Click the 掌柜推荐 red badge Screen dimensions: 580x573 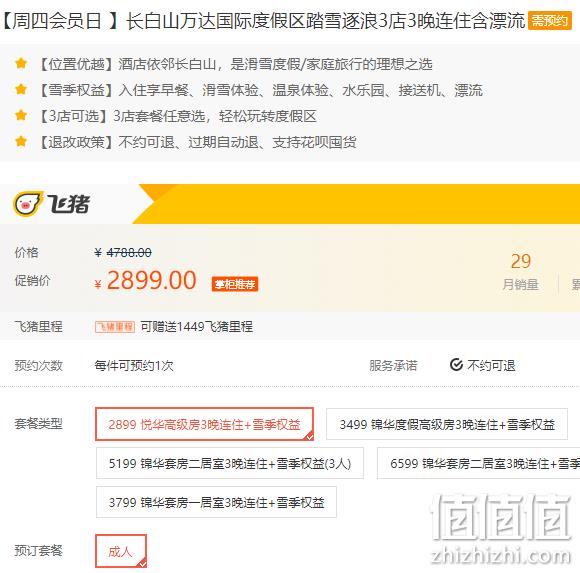point(235,284)
